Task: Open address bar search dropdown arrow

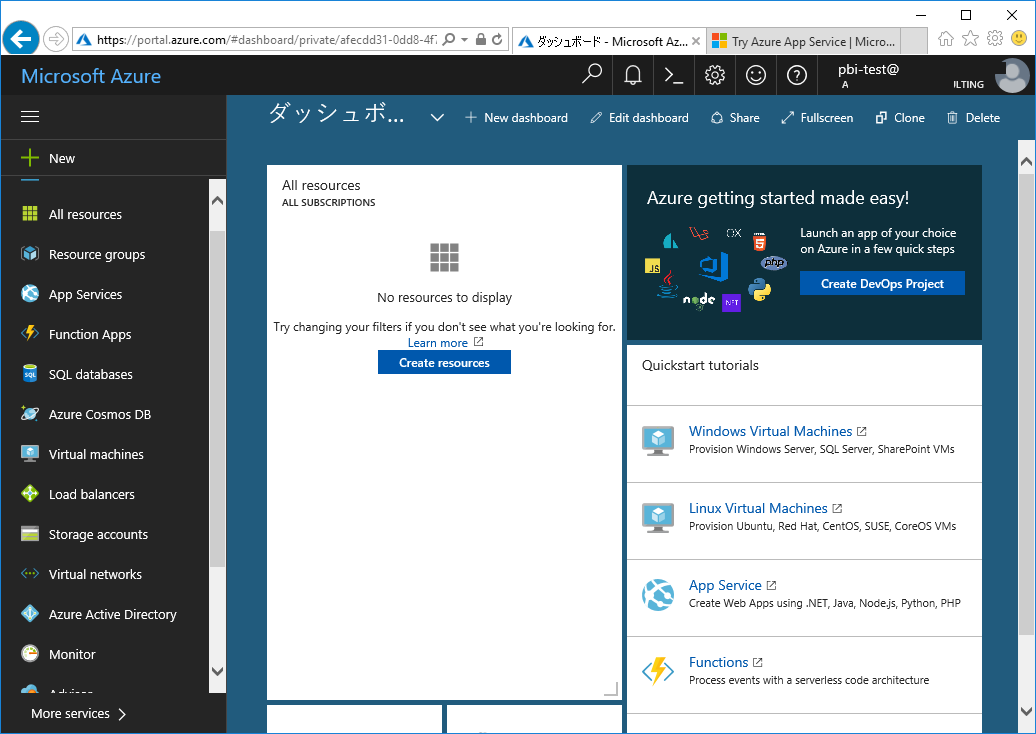Action: click(x=464, y=40)
